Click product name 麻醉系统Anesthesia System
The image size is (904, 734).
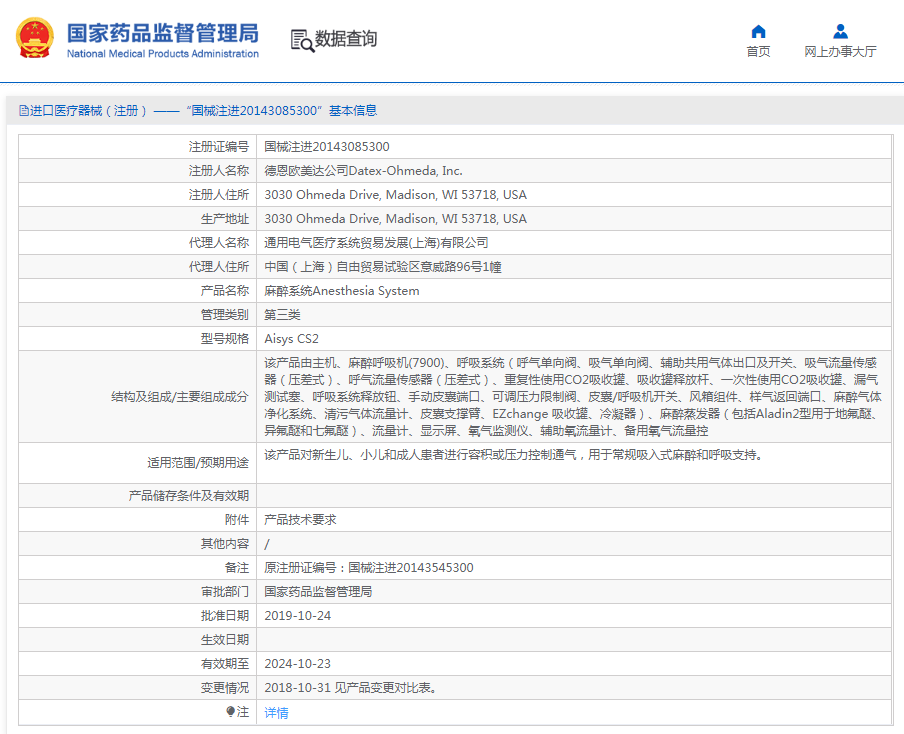coord(341,291)
